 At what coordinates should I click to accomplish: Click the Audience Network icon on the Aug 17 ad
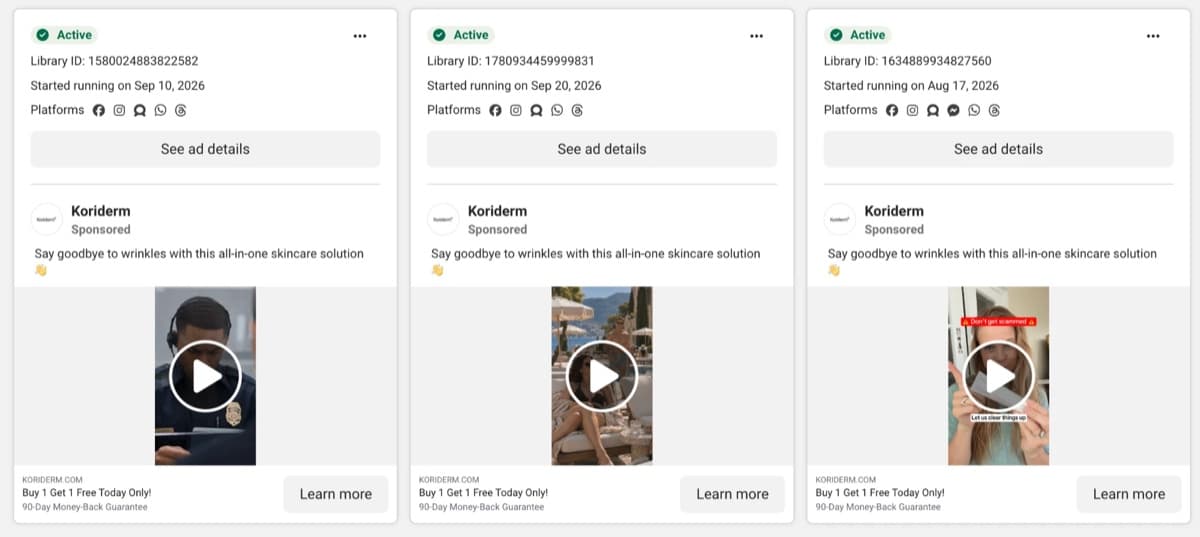933,110
